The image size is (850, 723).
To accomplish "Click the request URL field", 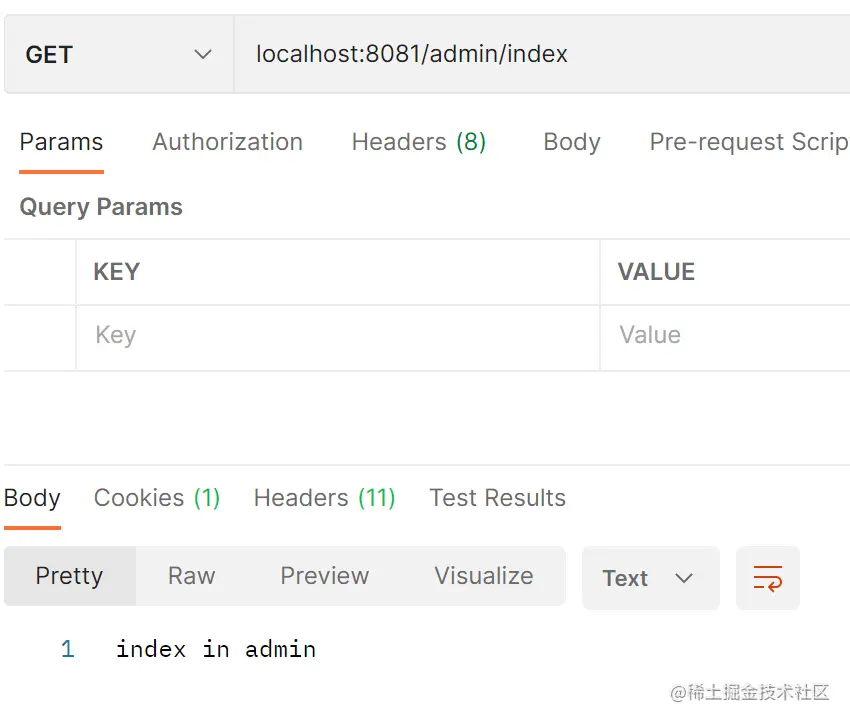I will [x=540, y=55].
